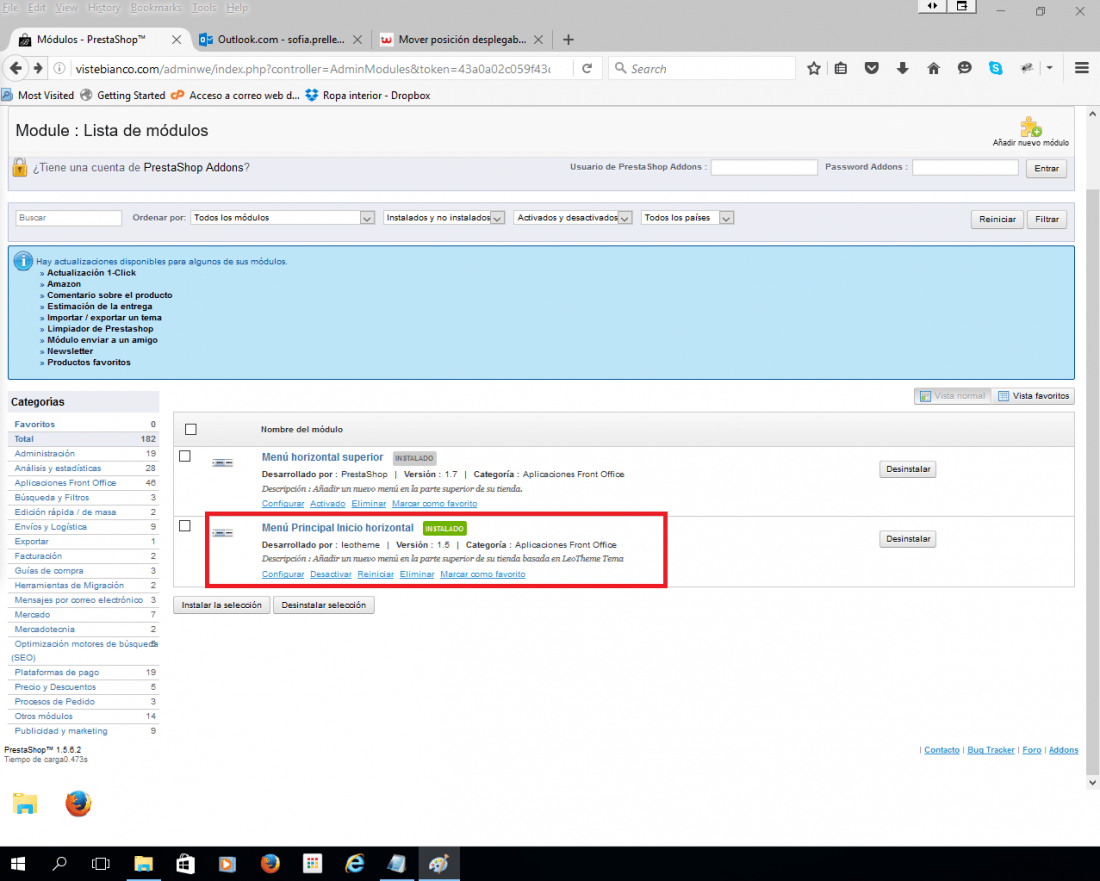This screenshot has height=881, width=1100.
Task: Open a new tab with the plus button
Action: coord(568,39)
